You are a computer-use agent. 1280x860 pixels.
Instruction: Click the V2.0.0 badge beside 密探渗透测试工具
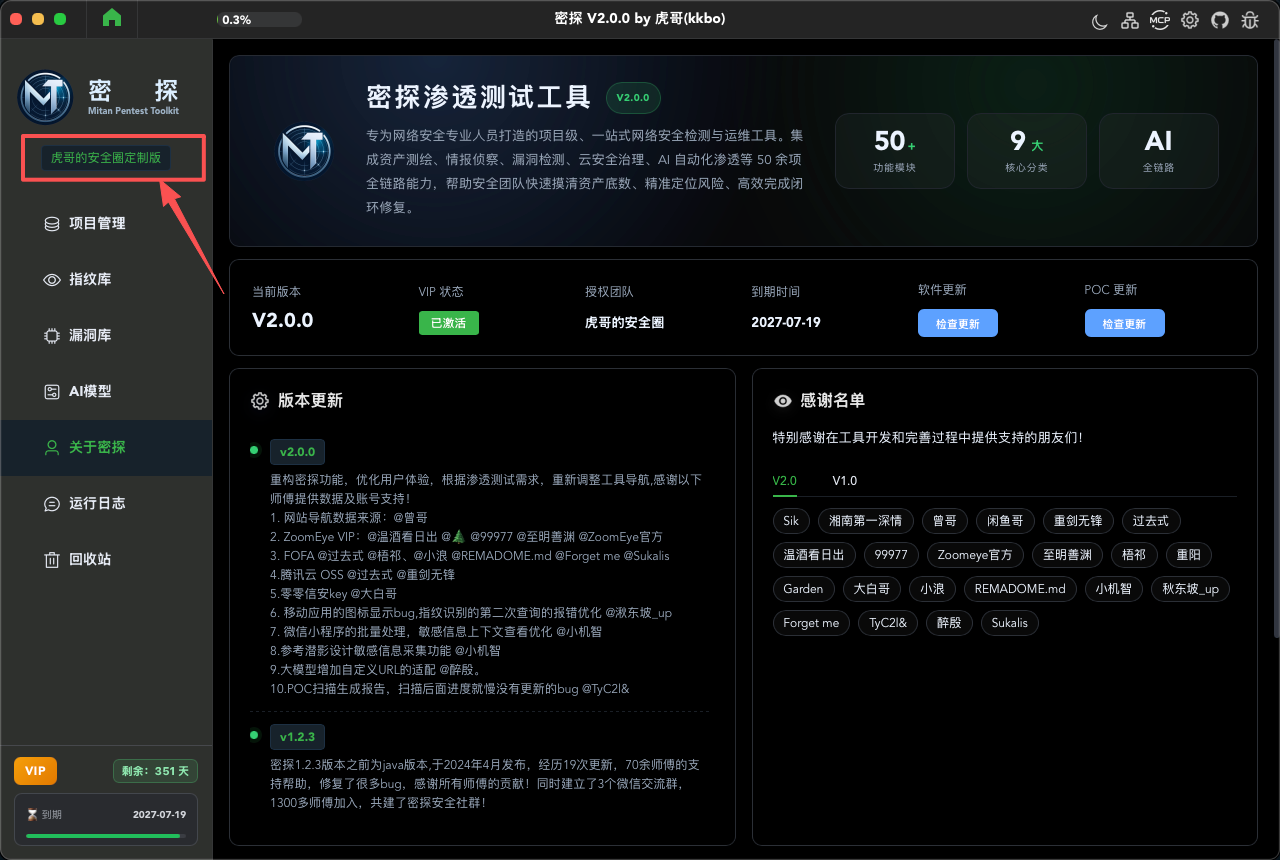(x=633, y=98)
